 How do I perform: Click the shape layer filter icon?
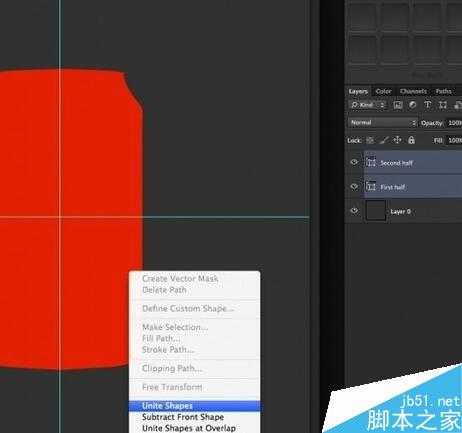[x=443, y=105]
